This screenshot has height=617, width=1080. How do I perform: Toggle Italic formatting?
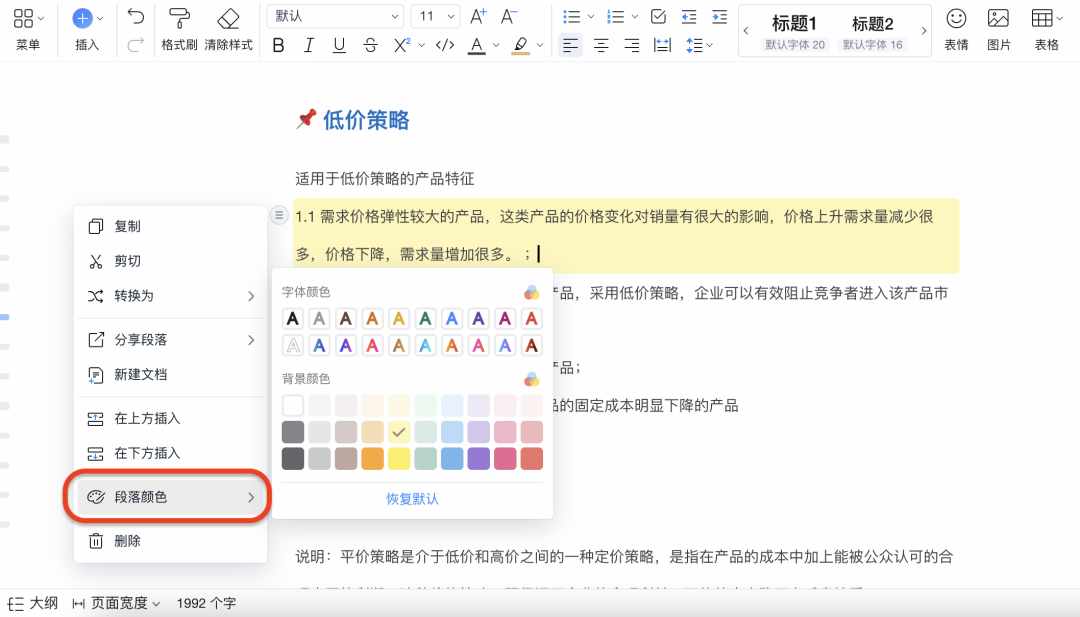(x=309, y=45)
